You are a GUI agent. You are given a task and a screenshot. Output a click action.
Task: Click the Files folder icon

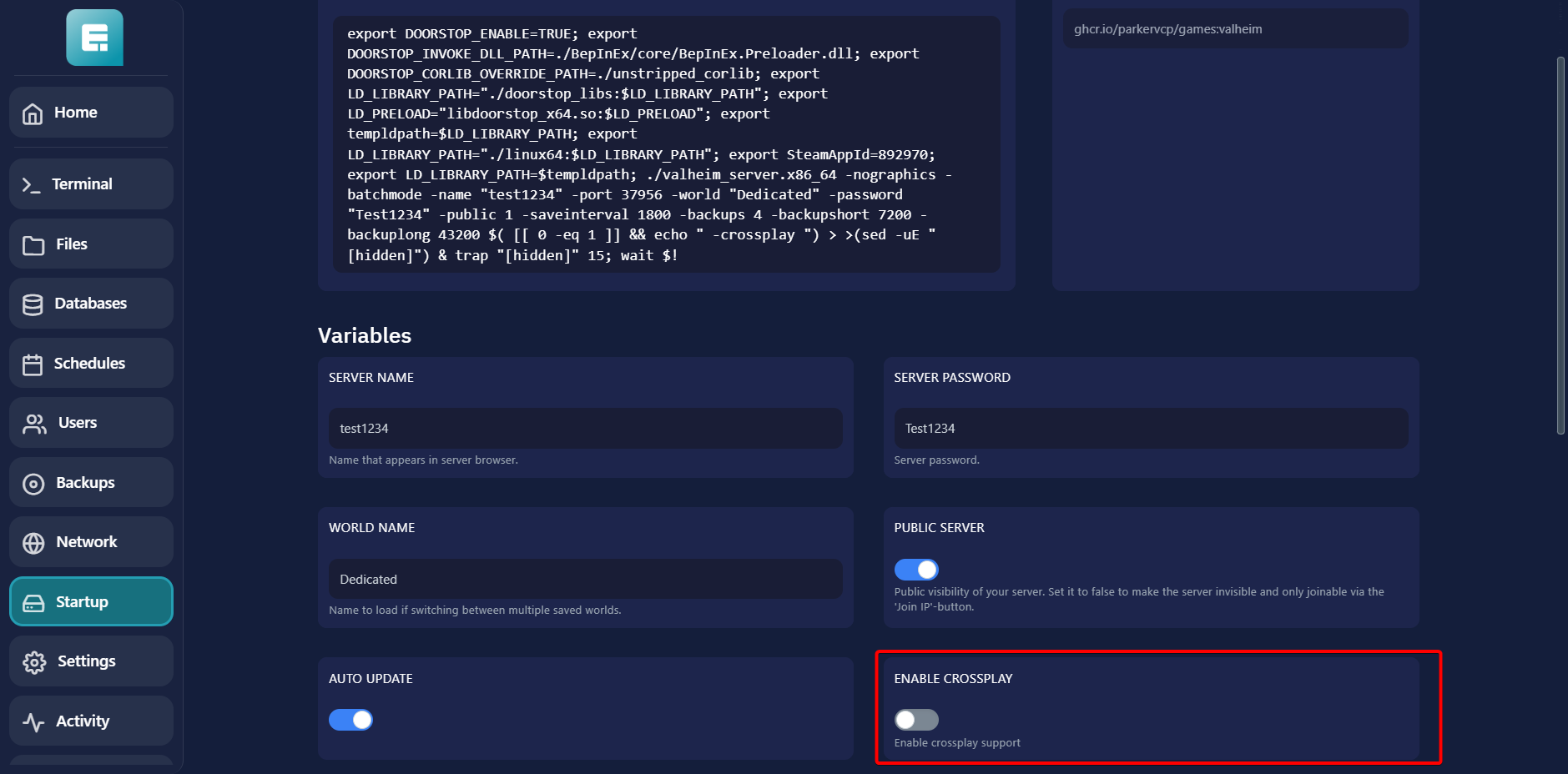pyautogui.click(x=33, y=245)
